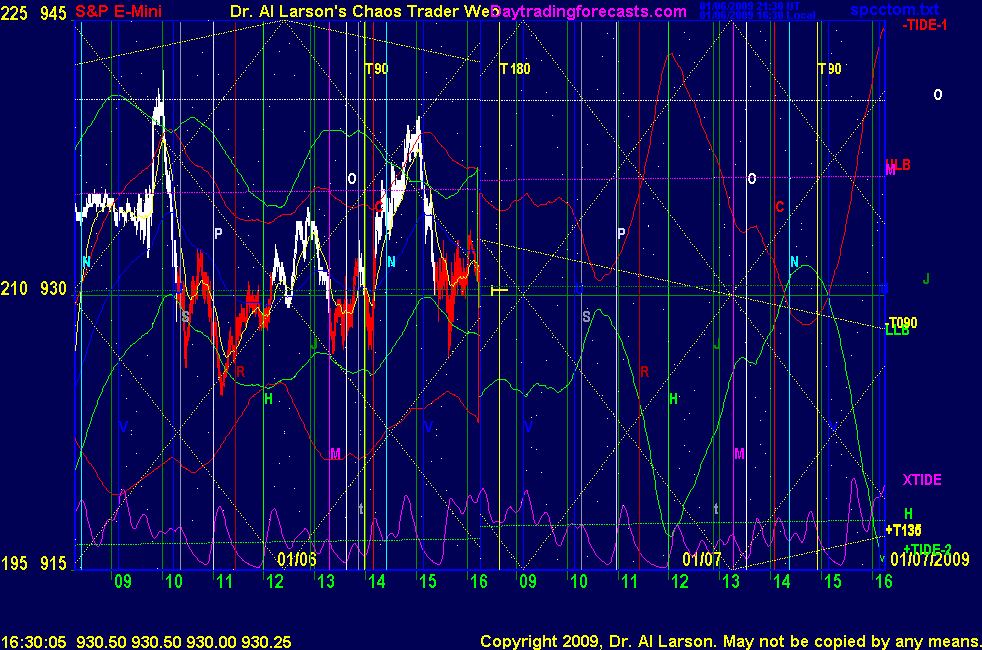Click the yellow crosshair marker after close
Screen dimensions: 982x650
(x=498, y=291)
